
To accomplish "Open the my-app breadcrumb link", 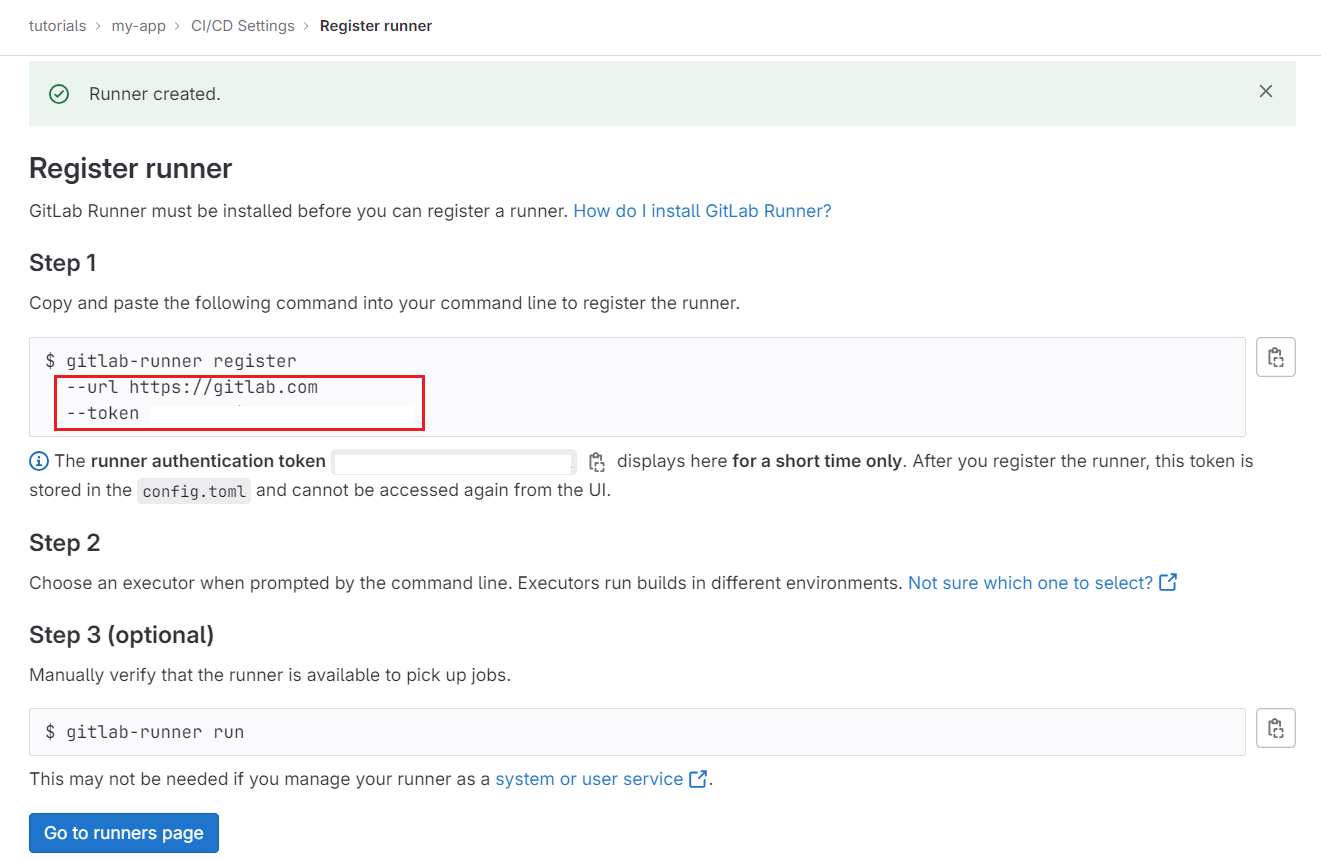I will click(138, 25).
